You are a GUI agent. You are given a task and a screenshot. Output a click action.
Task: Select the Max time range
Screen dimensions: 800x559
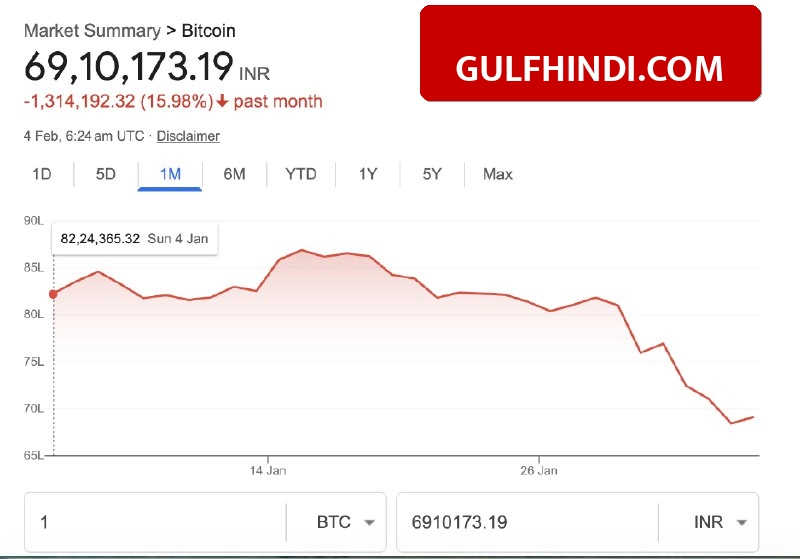coord(498,174)
